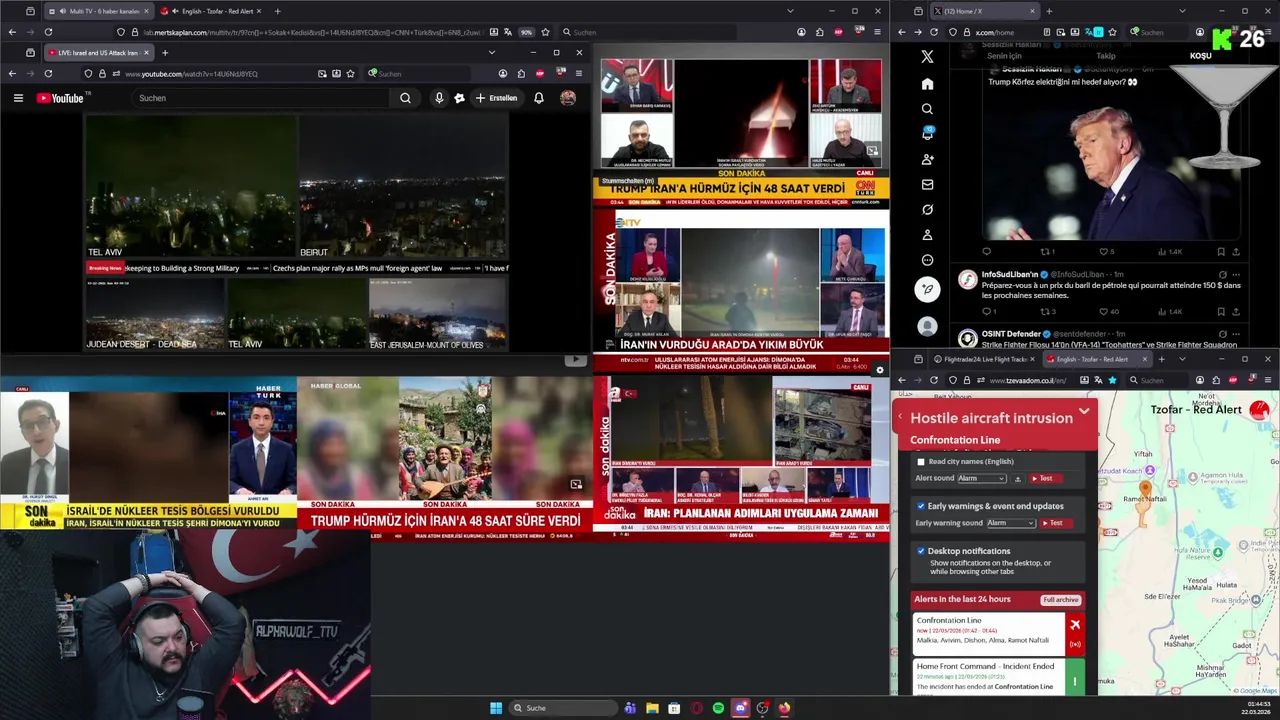Open X profile person icon
This screenshot has height=720, width=1280.
927,235
